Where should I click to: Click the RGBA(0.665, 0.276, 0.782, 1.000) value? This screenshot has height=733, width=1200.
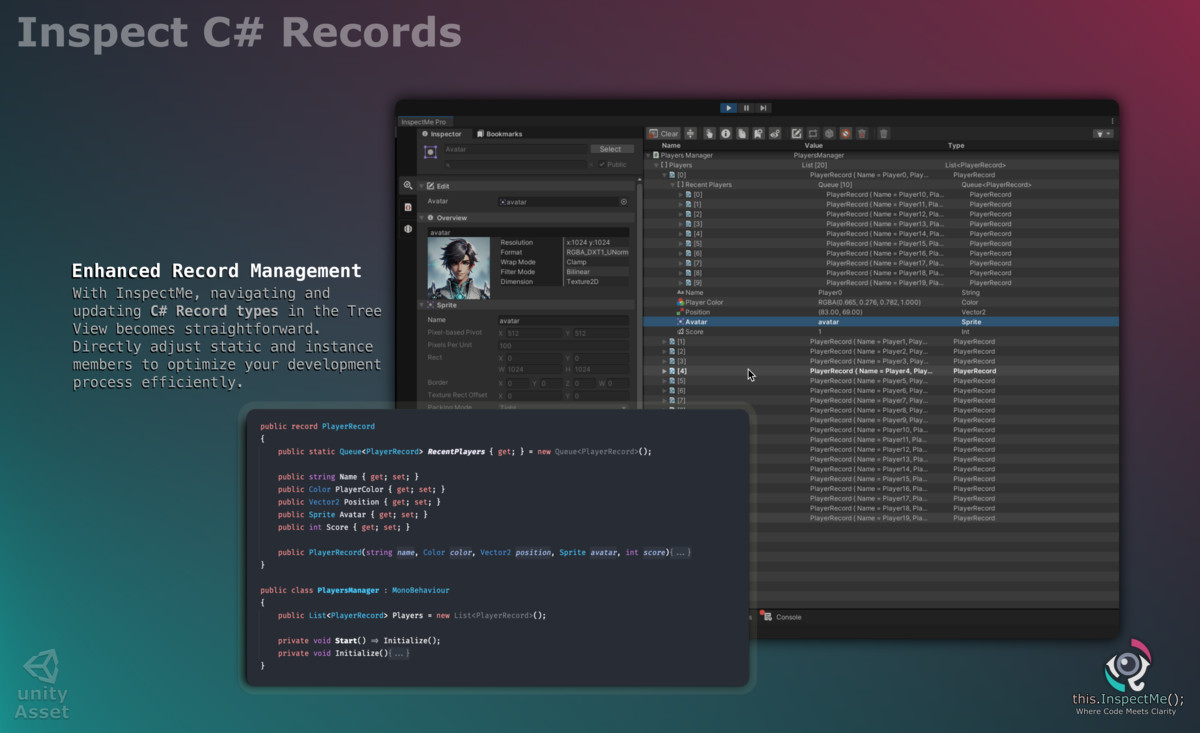tap(870, 302)
